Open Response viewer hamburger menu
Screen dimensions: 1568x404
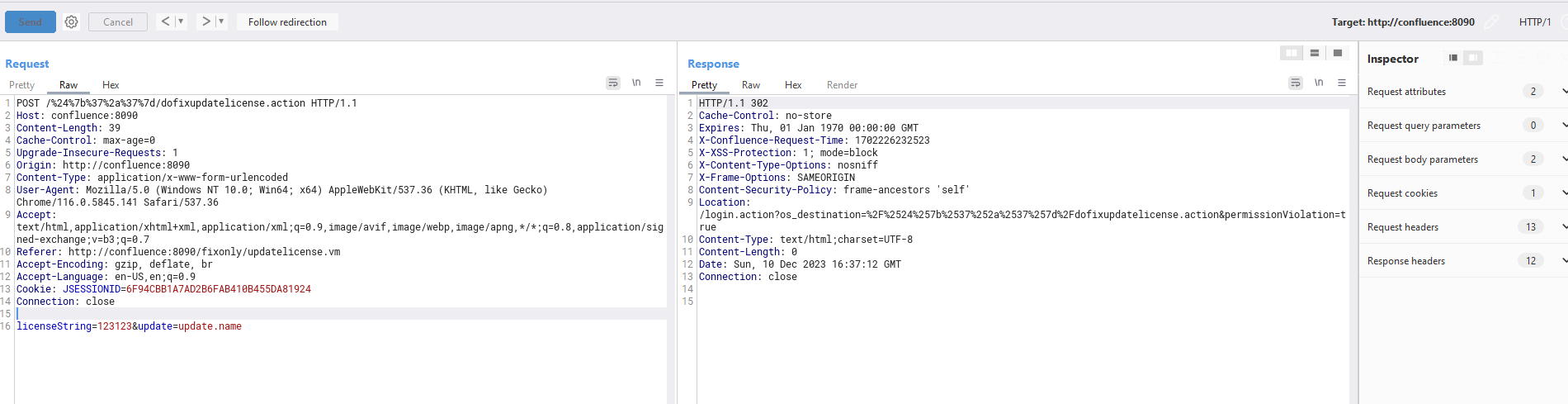(1342, 83)
